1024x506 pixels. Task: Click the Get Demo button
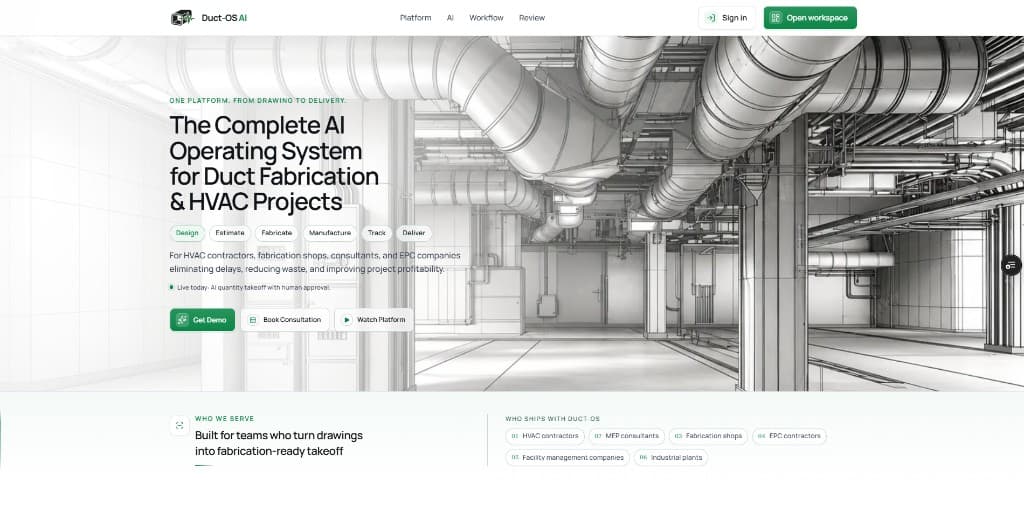tap(202, 320)
